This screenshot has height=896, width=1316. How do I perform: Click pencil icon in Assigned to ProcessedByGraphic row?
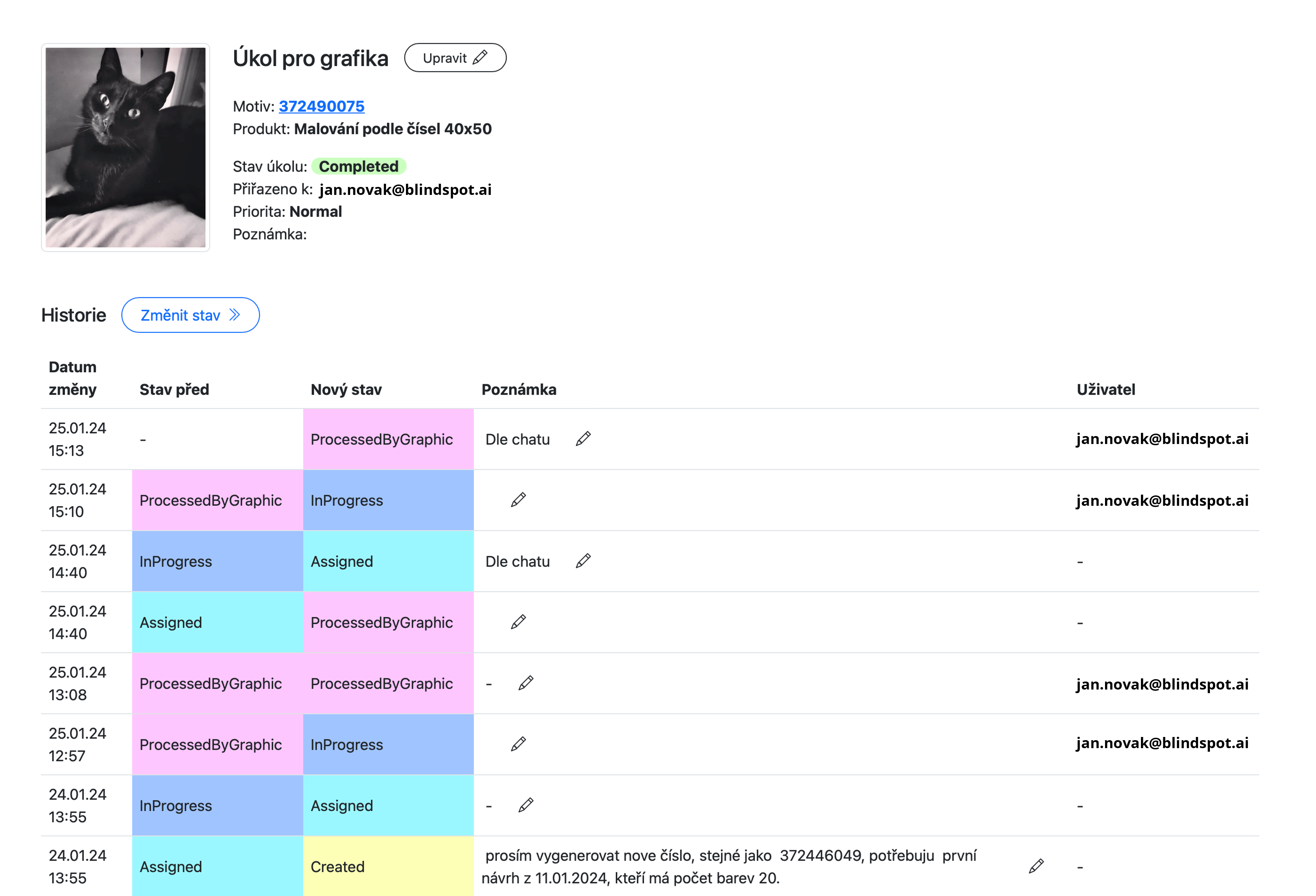518,623
